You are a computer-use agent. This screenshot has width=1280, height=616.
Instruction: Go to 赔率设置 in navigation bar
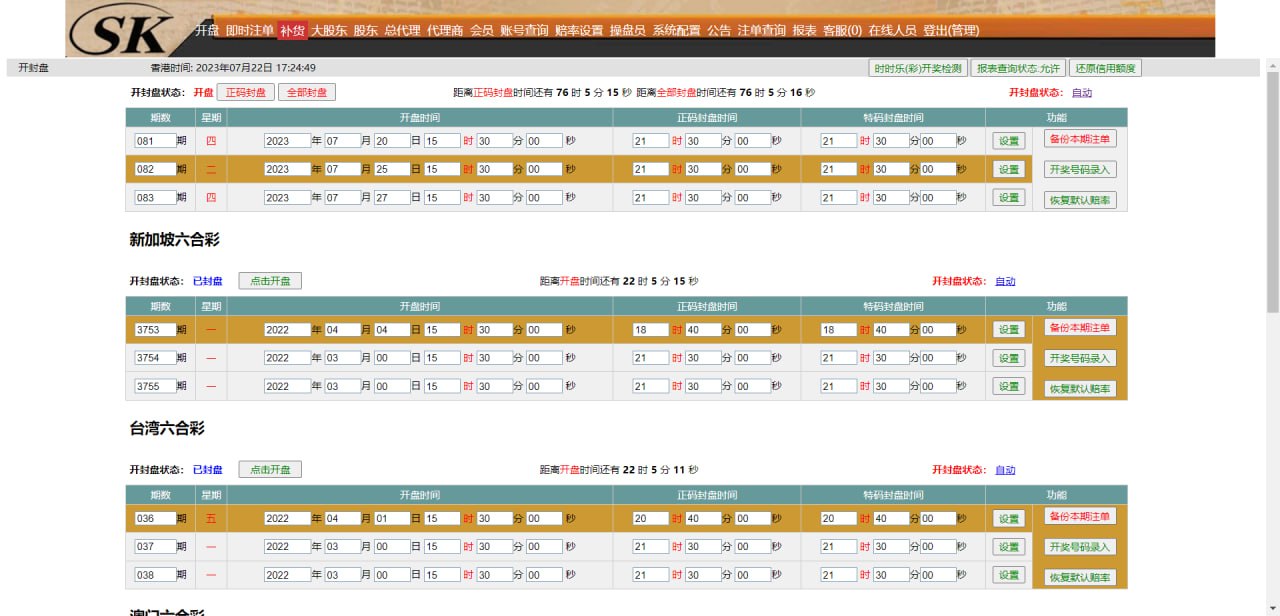579,31
